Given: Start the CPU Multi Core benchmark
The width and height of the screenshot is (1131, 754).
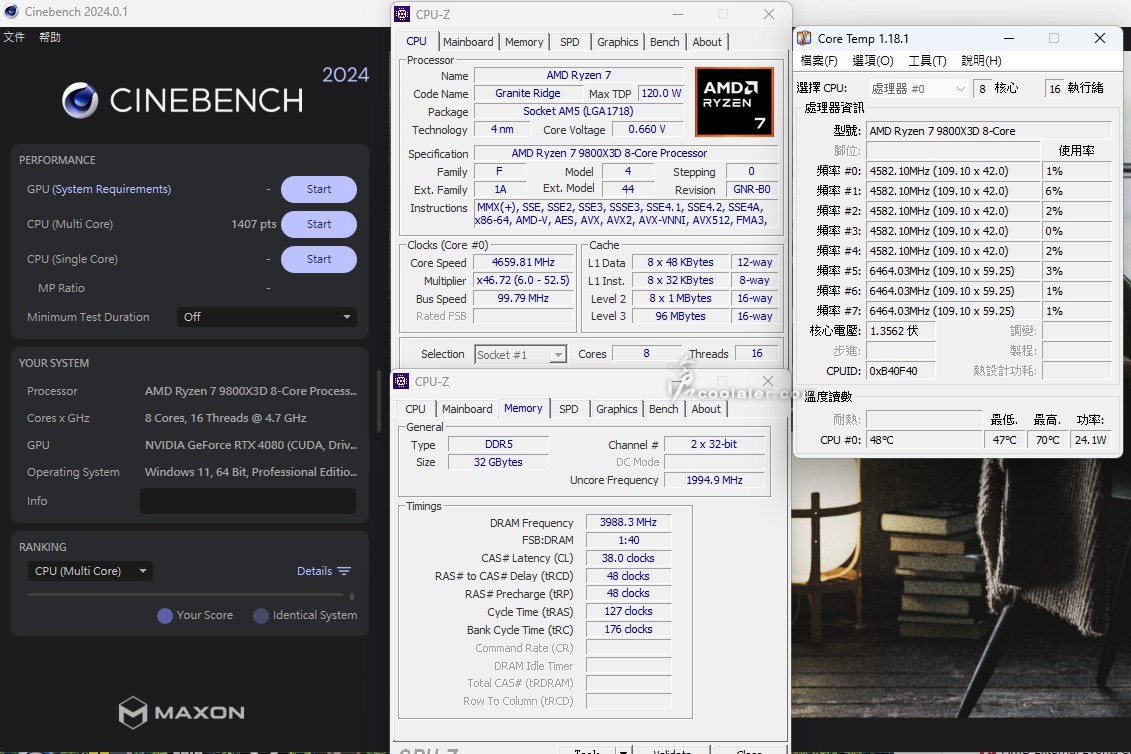Looking at the screenshot, I should point(319,224).
